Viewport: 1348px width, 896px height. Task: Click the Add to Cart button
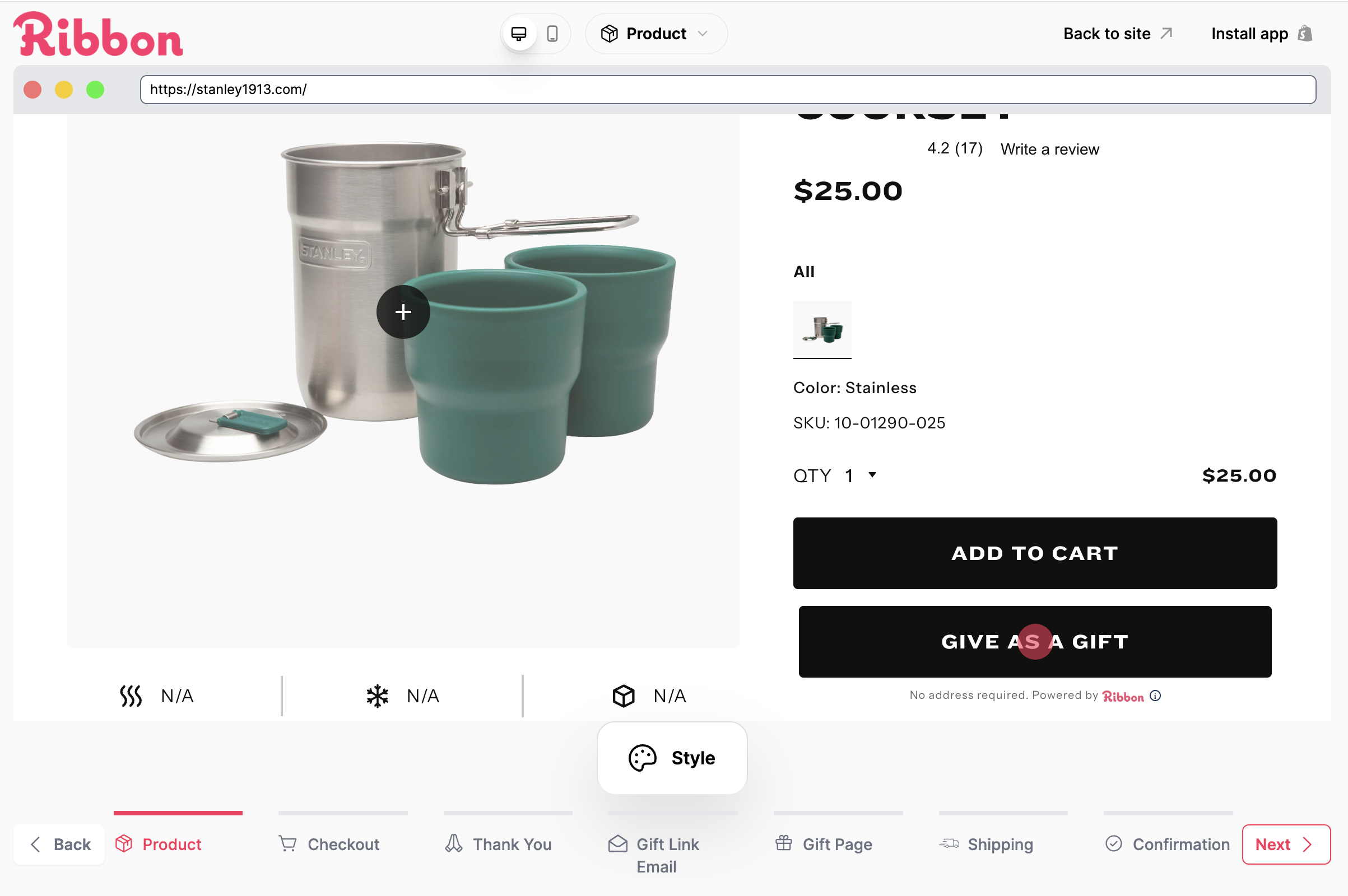(x=1035, y=553)
